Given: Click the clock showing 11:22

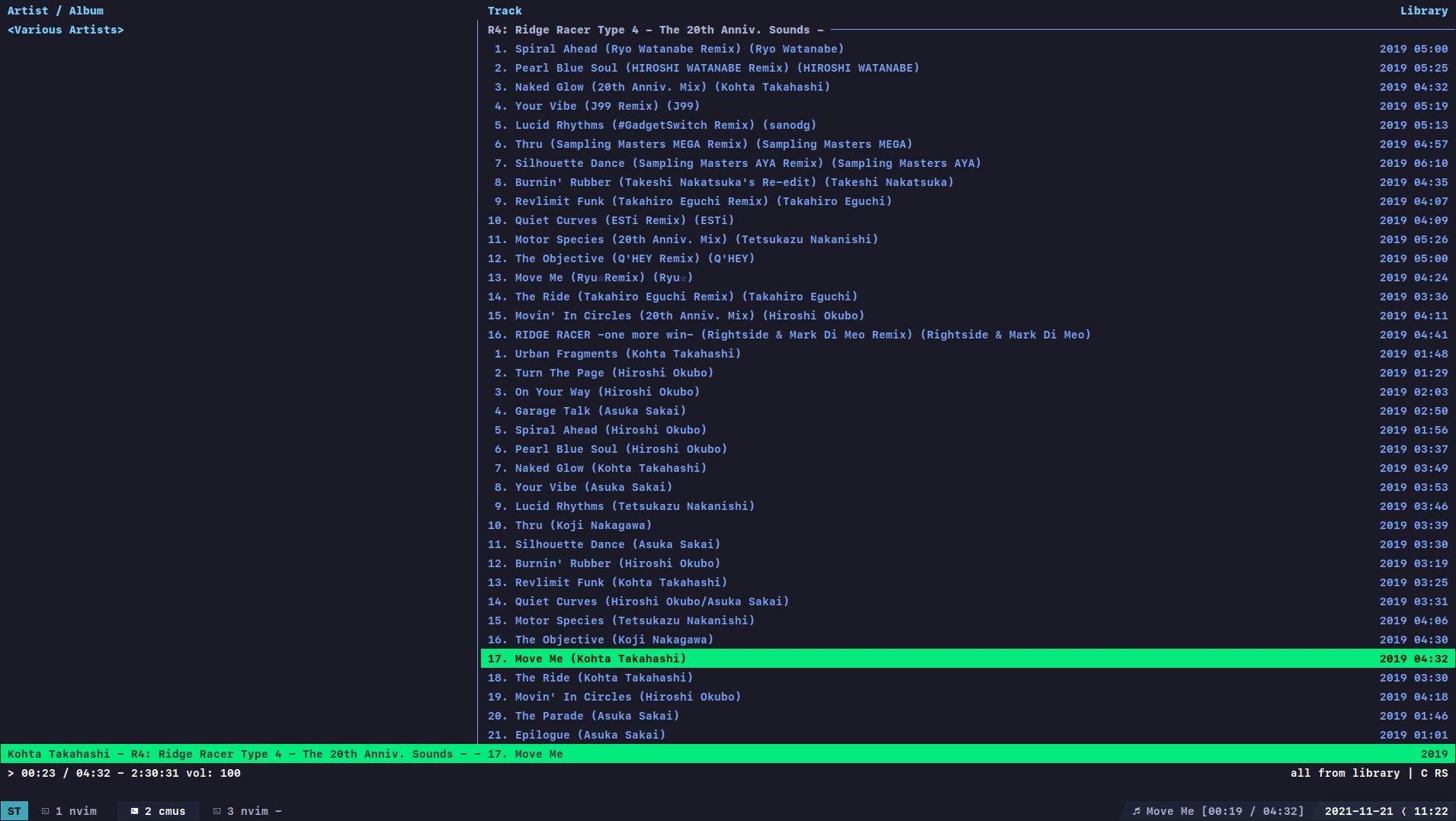Looking at the screenshot, I should click(x=1431, y=811).
